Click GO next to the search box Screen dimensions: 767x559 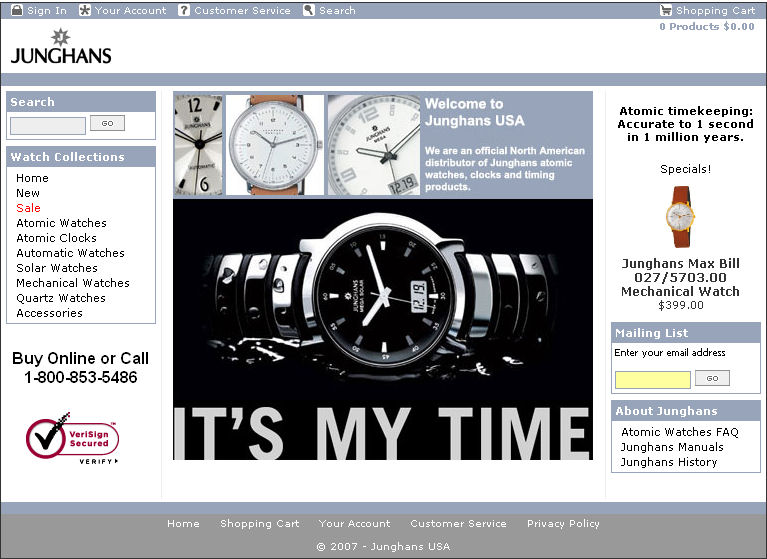pyautogui.click(x=107, y=123)
